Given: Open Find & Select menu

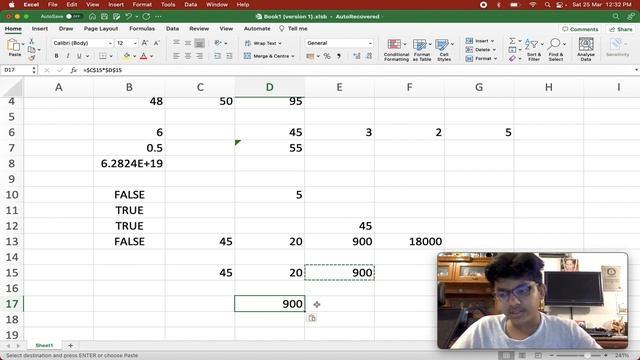Looking at the screenshot, I should tap(556, 50).
